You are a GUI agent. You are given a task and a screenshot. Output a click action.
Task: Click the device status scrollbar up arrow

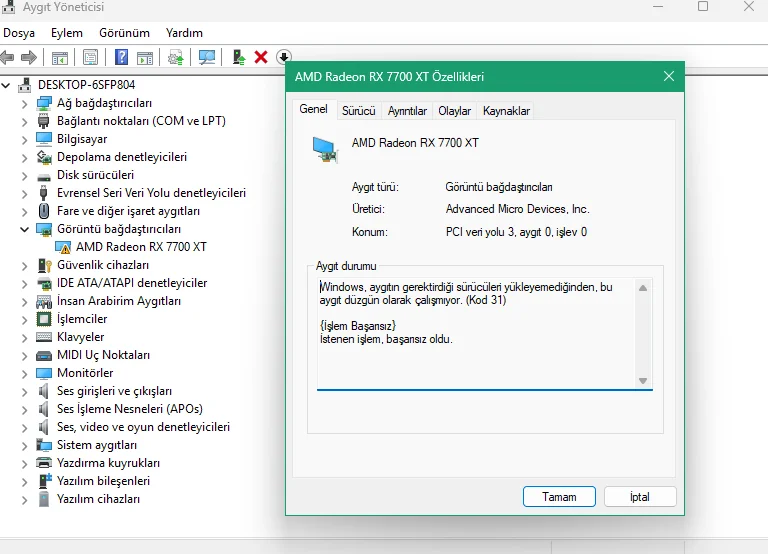(x=643, y=288)
